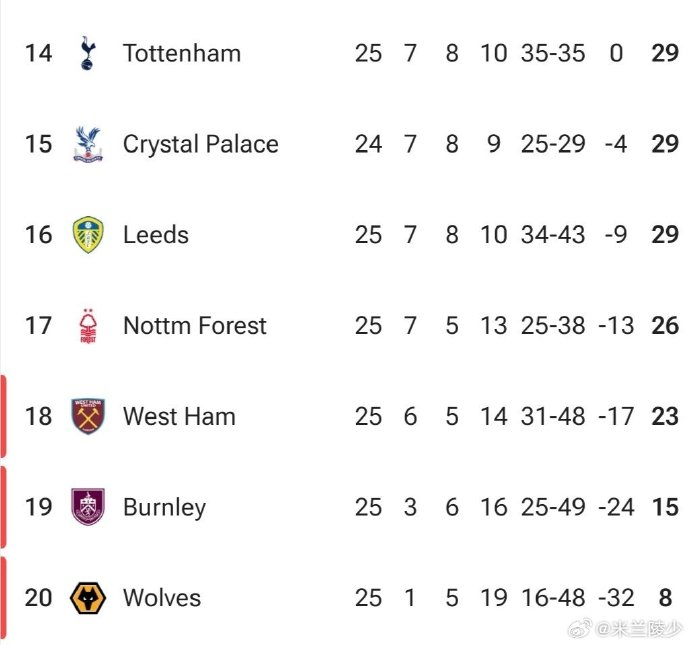
Task: Click the Crystal Palace club crest
Action: click(x=88, y=144)
